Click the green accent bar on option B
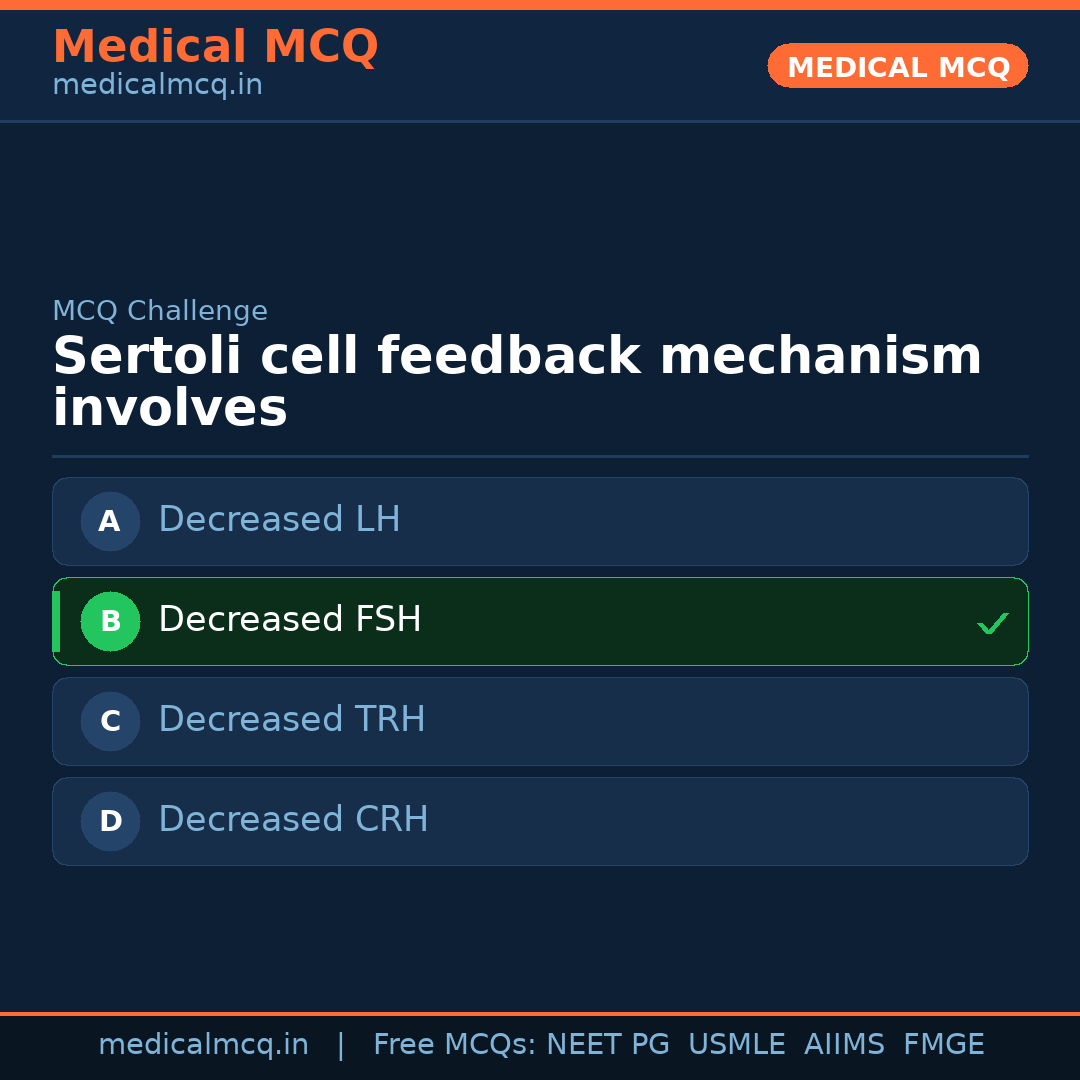This screenshot has height=1080, width=1080. [56, 621]
